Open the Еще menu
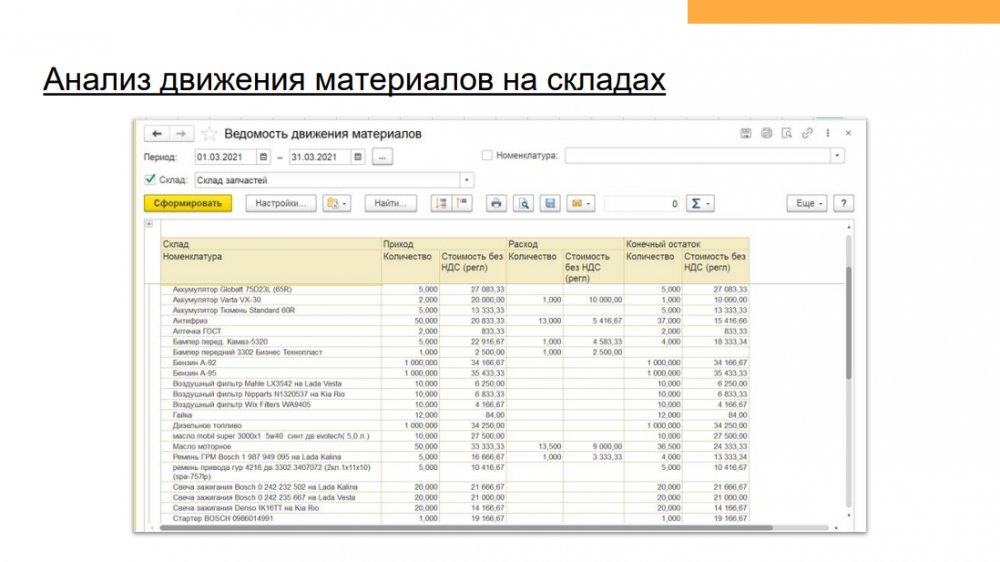The height and width of the screenshot is (562, 1000). click(808, 203)
